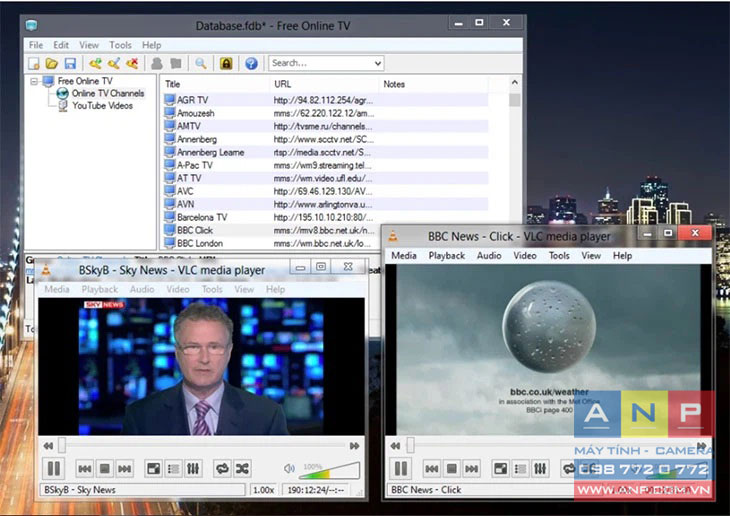
Task: Adjust volume slider in Sky News VLC
Action: click(x=330, y=470)
